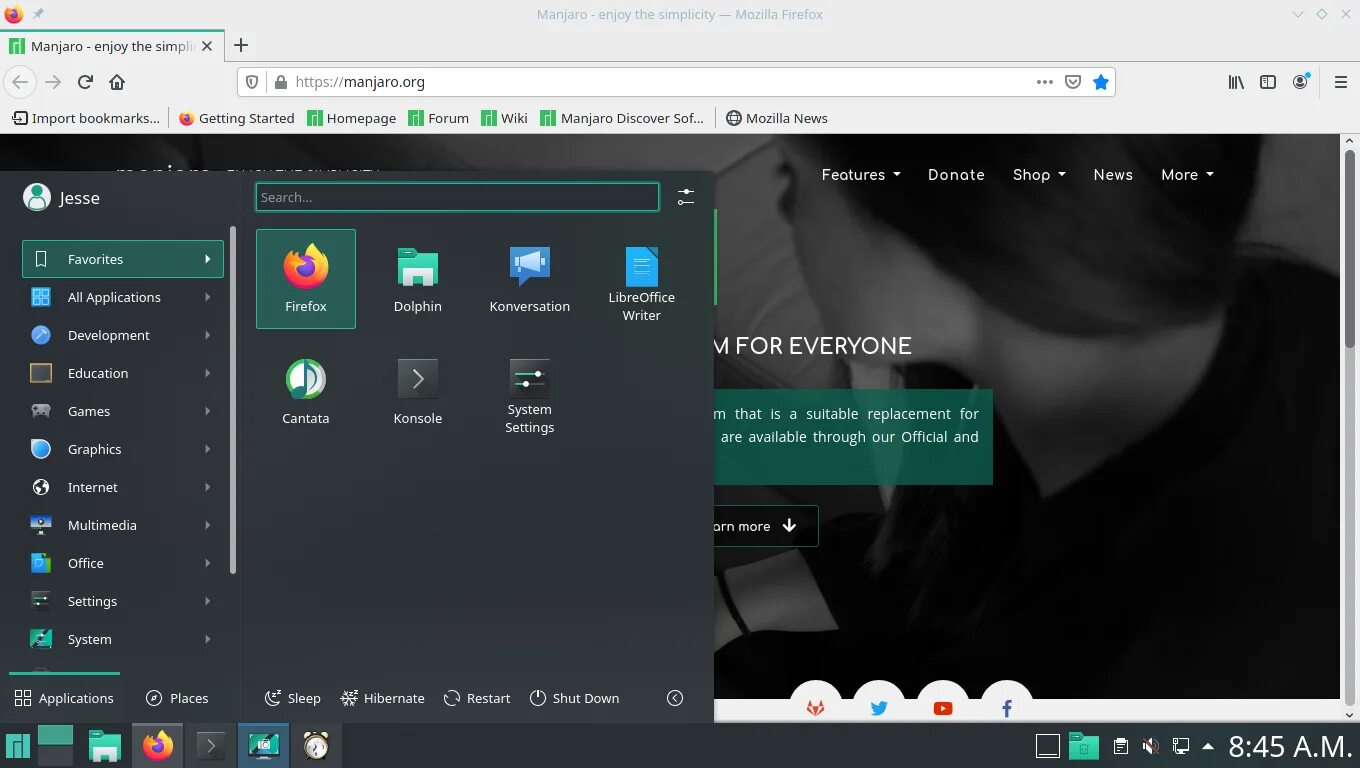The image size is (1360, 768).
Task: Click the Shut Down button
Action: tap(575, 698)
